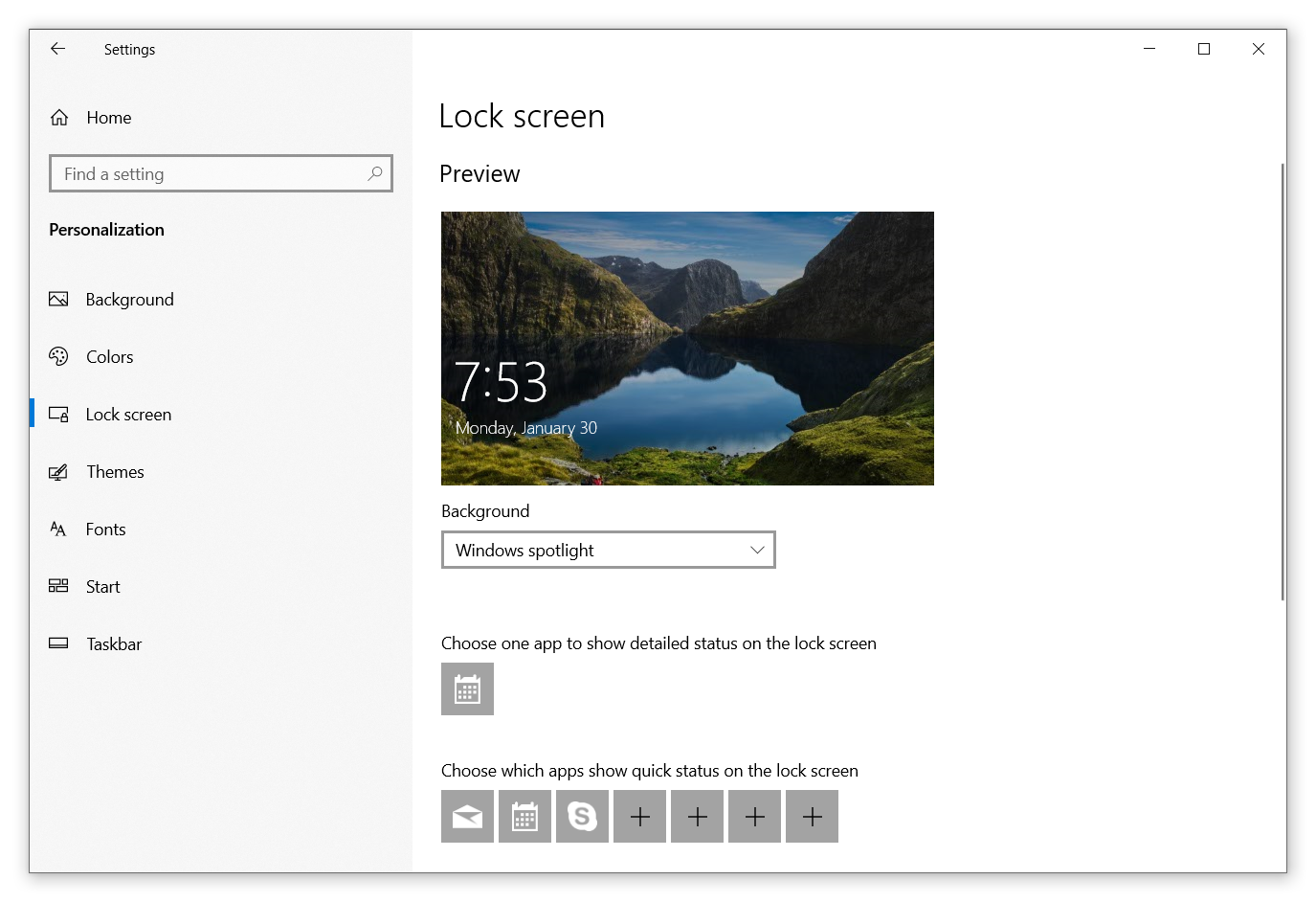Click the Lock screen page title
Screen dimensions: 1316x902
click(522, 116)
